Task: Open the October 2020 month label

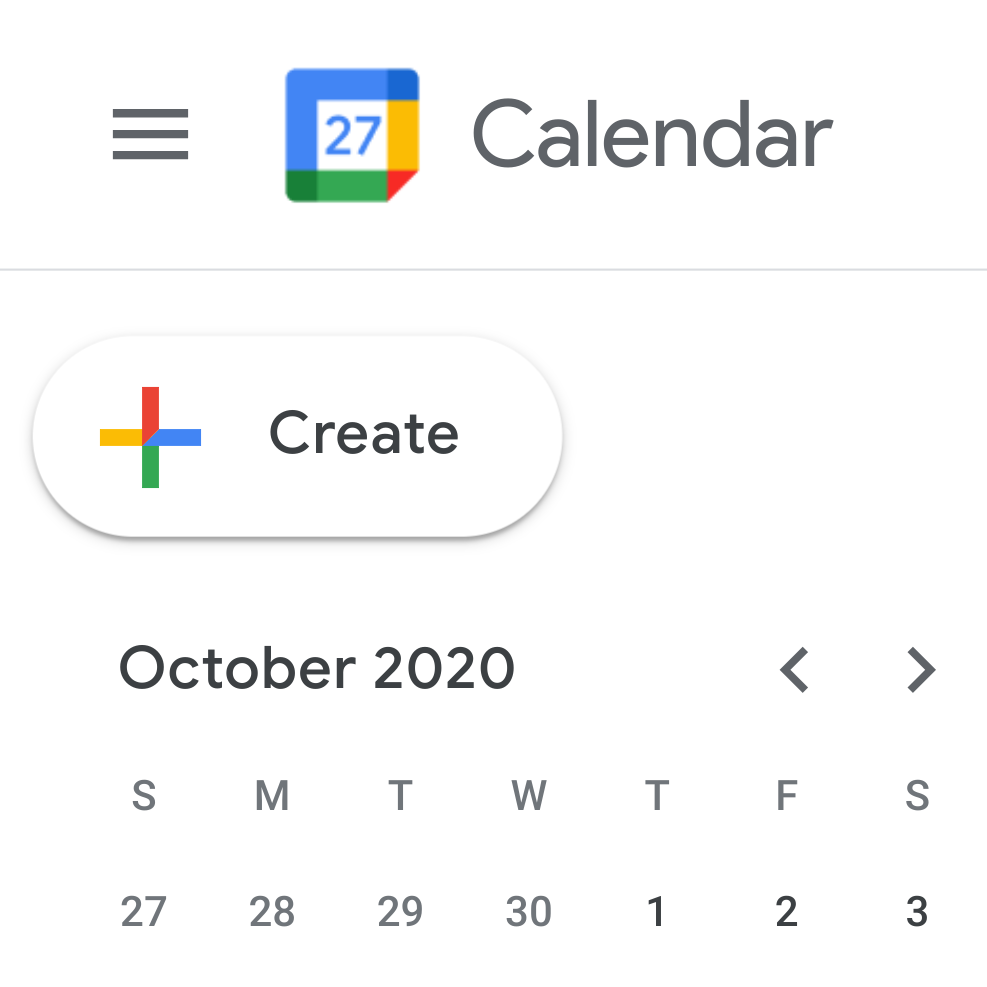Action: (316, 668)
